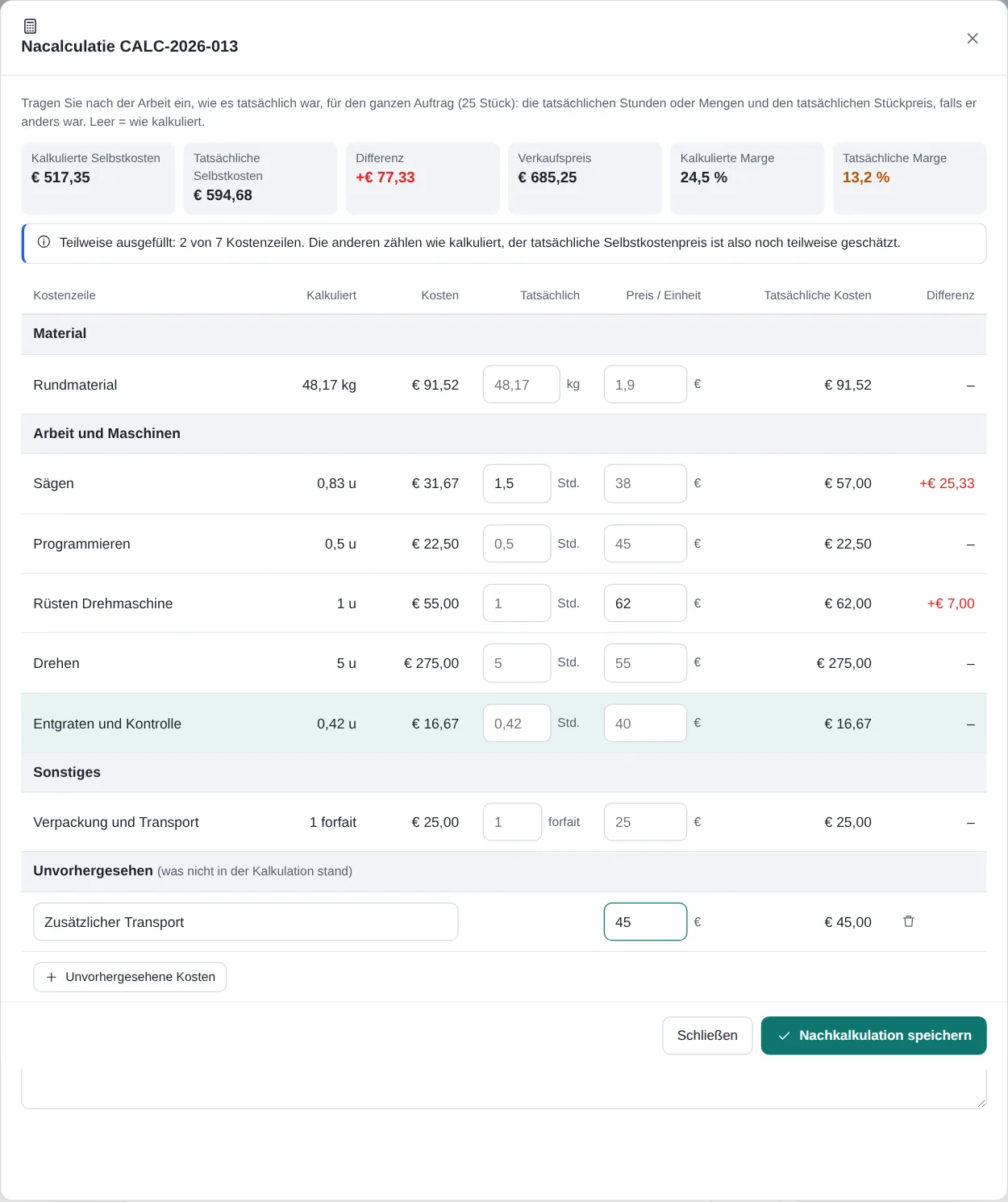The image size is (1008, 1202).
Task: Edit the Sägen price per unit field
Action: [x=645, y=483]
